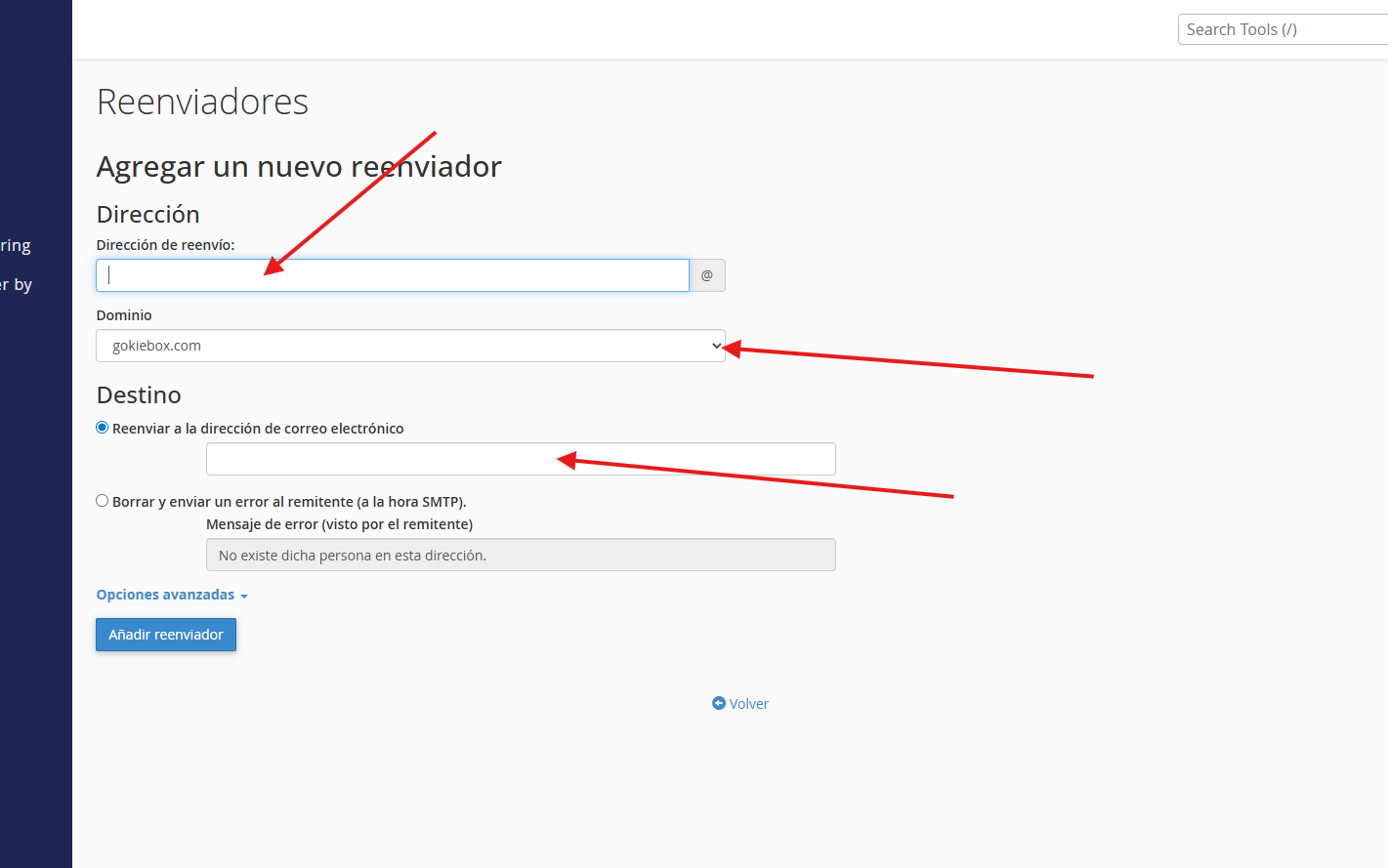Click the Volver back-arrow icon
The image size is (1388, 868).
[719, 703]
